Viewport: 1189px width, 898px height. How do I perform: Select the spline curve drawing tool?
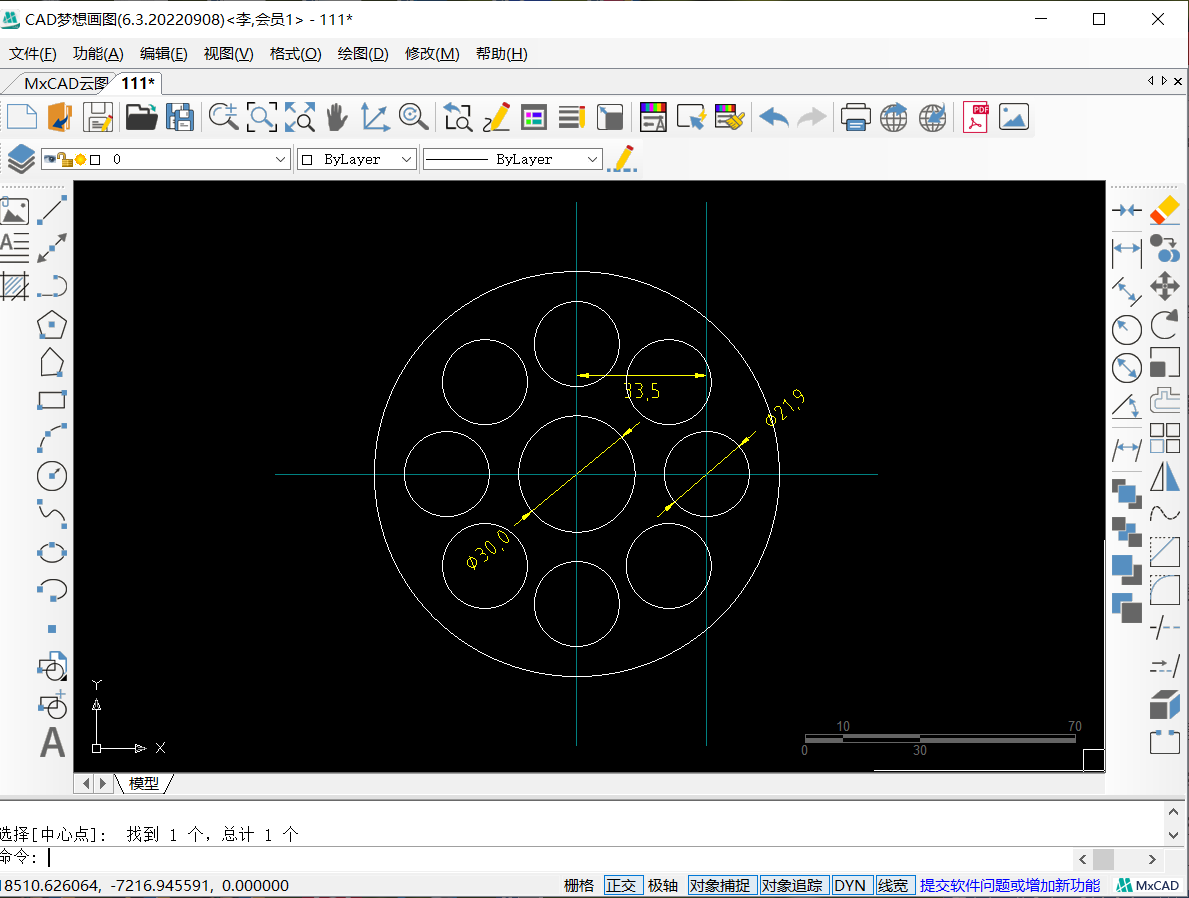tap(52, 513)
